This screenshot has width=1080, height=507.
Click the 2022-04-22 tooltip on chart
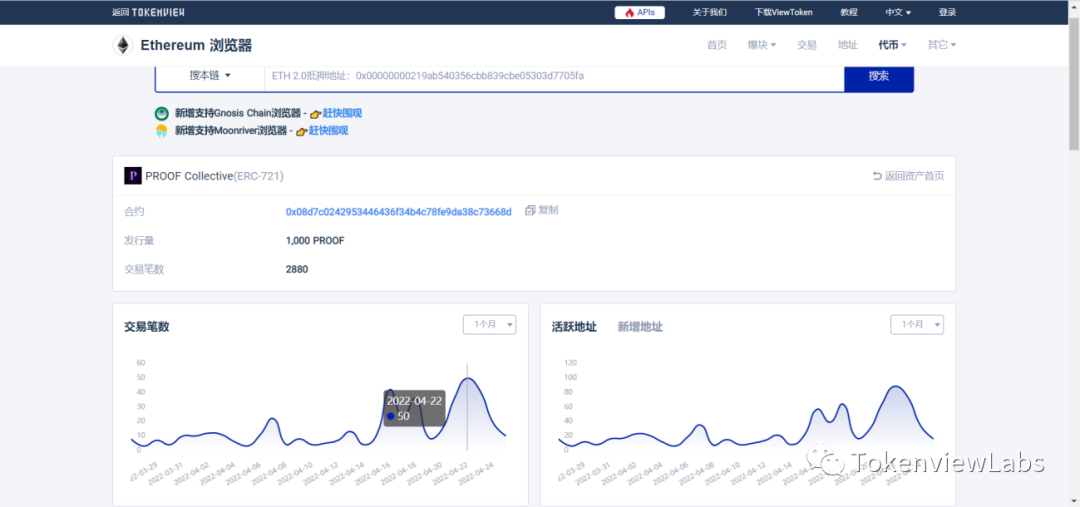[x=414, y=408]
